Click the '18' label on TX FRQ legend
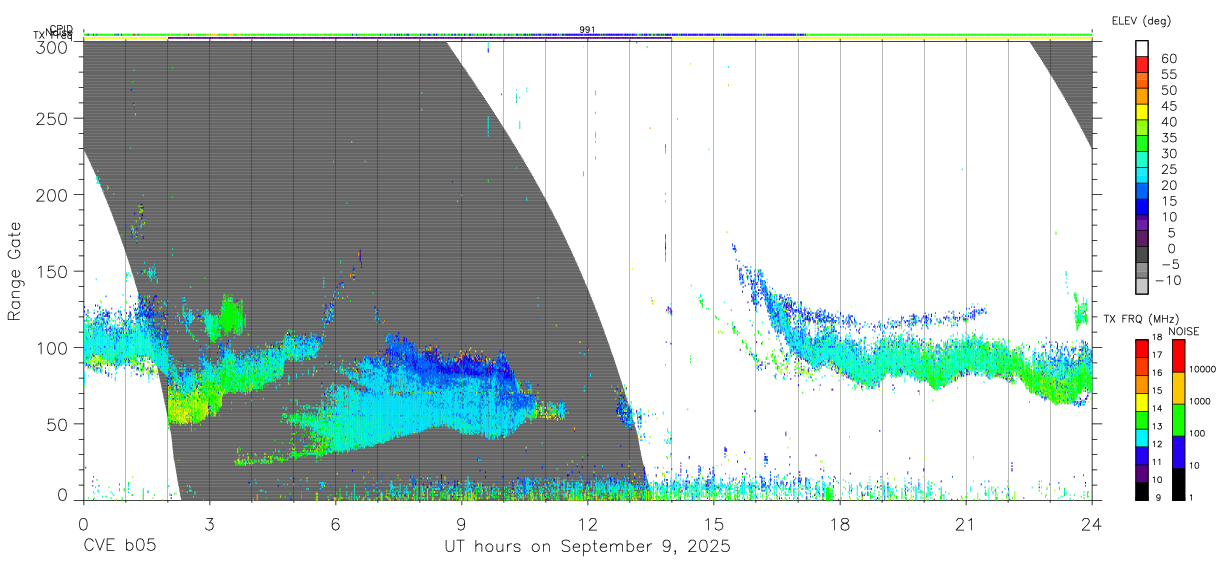This screenshot has width=1228, height=567. tap(1157, 339)
